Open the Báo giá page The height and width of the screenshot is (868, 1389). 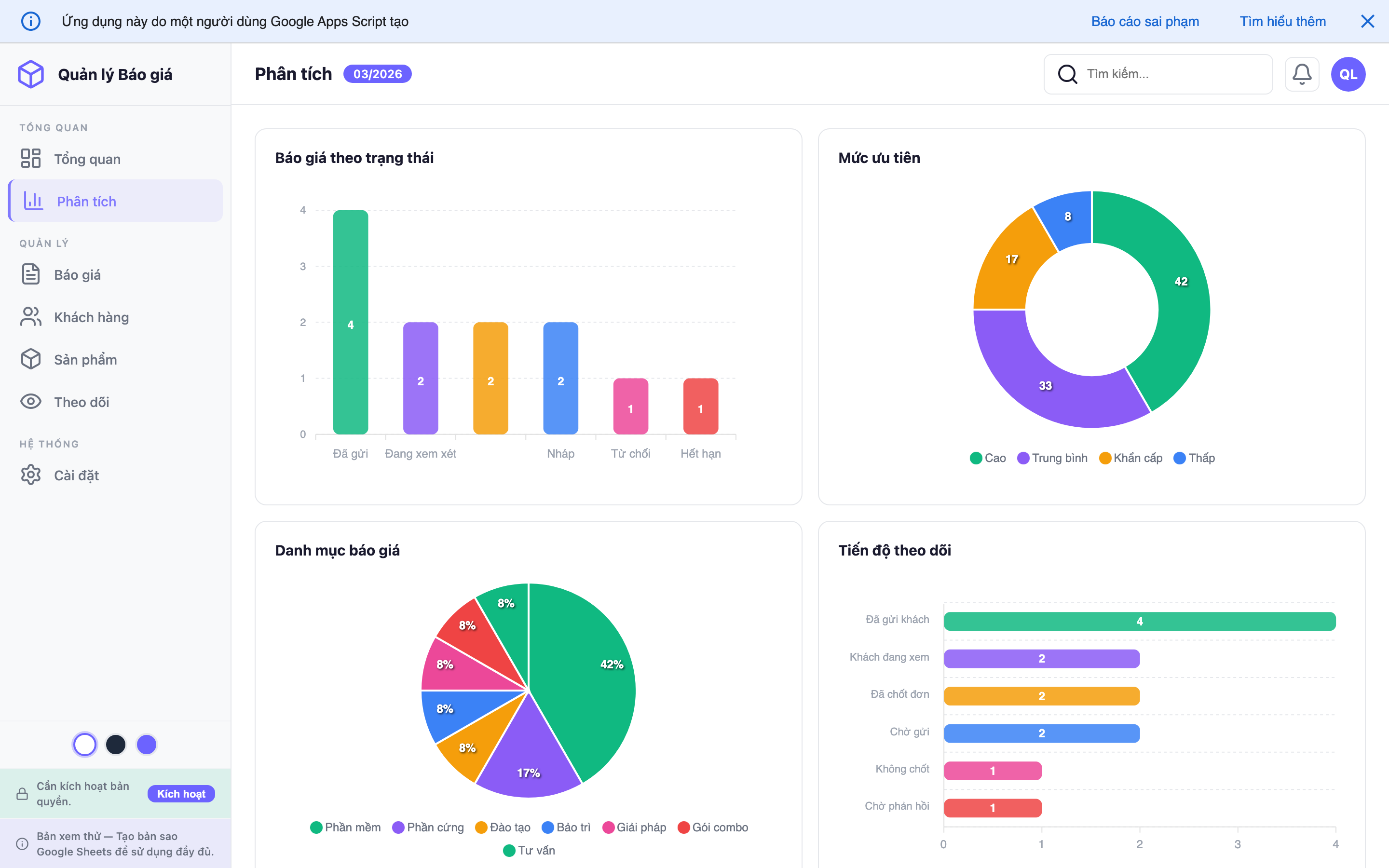77,274
